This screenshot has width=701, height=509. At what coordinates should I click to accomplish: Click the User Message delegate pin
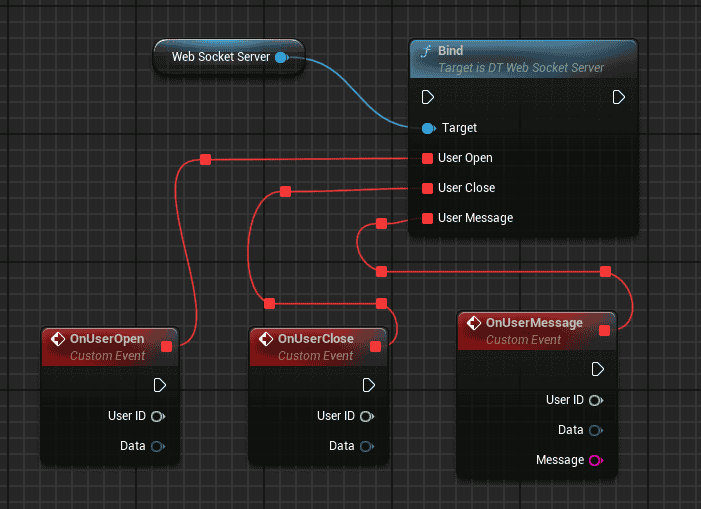[x=428, y=218]
